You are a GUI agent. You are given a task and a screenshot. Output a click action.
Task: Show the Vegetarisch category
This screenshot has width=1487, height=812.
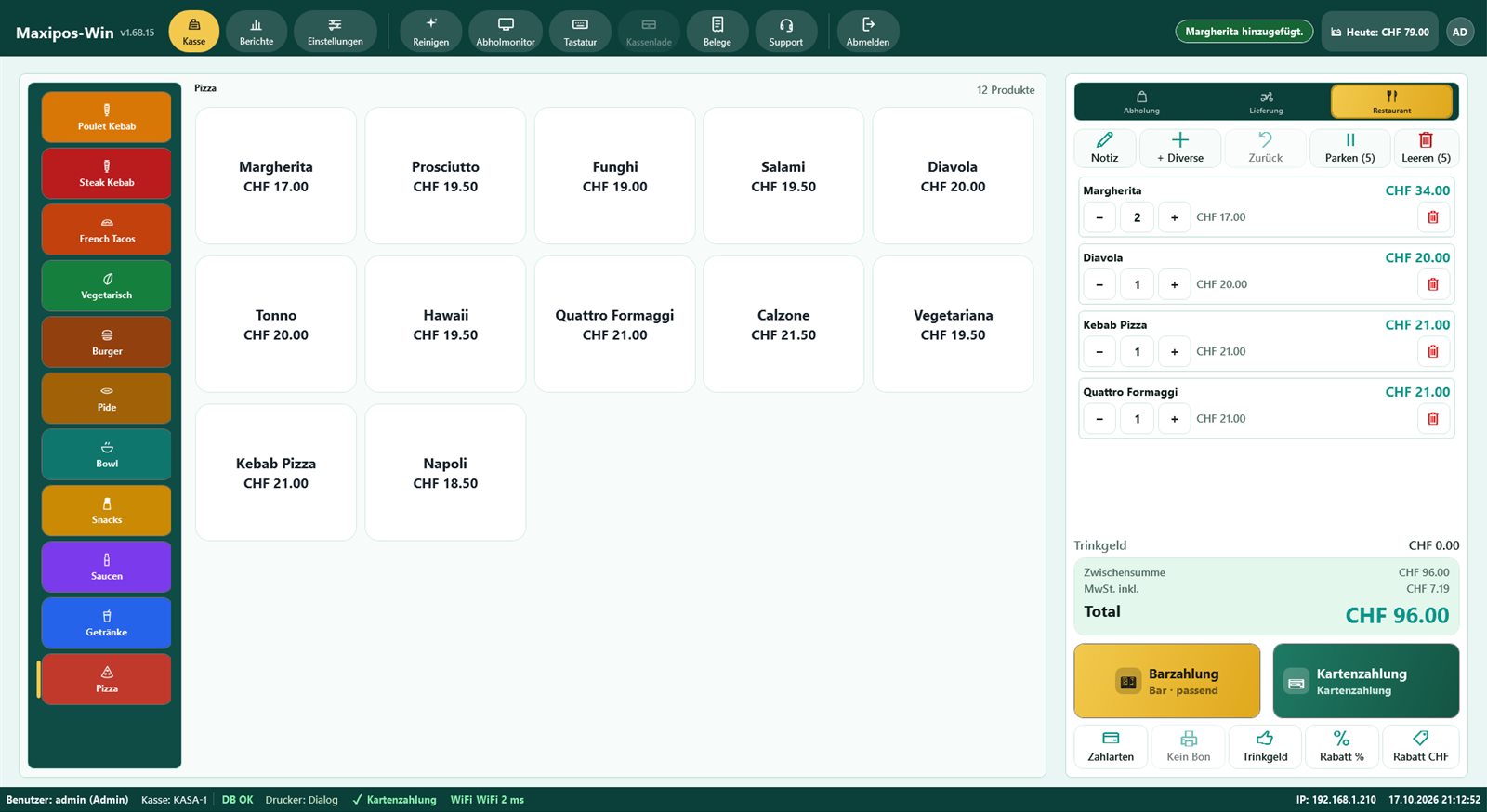(107, 285)
